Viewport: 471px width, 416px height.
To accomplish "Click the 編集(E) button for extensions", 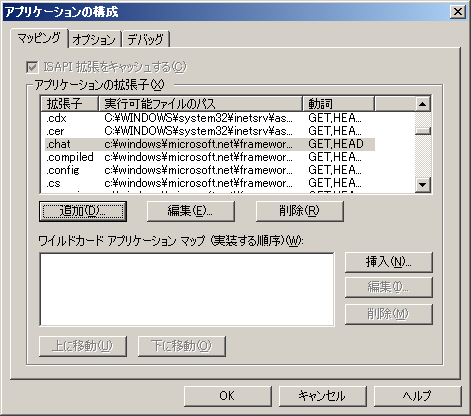I will point(191,211).
